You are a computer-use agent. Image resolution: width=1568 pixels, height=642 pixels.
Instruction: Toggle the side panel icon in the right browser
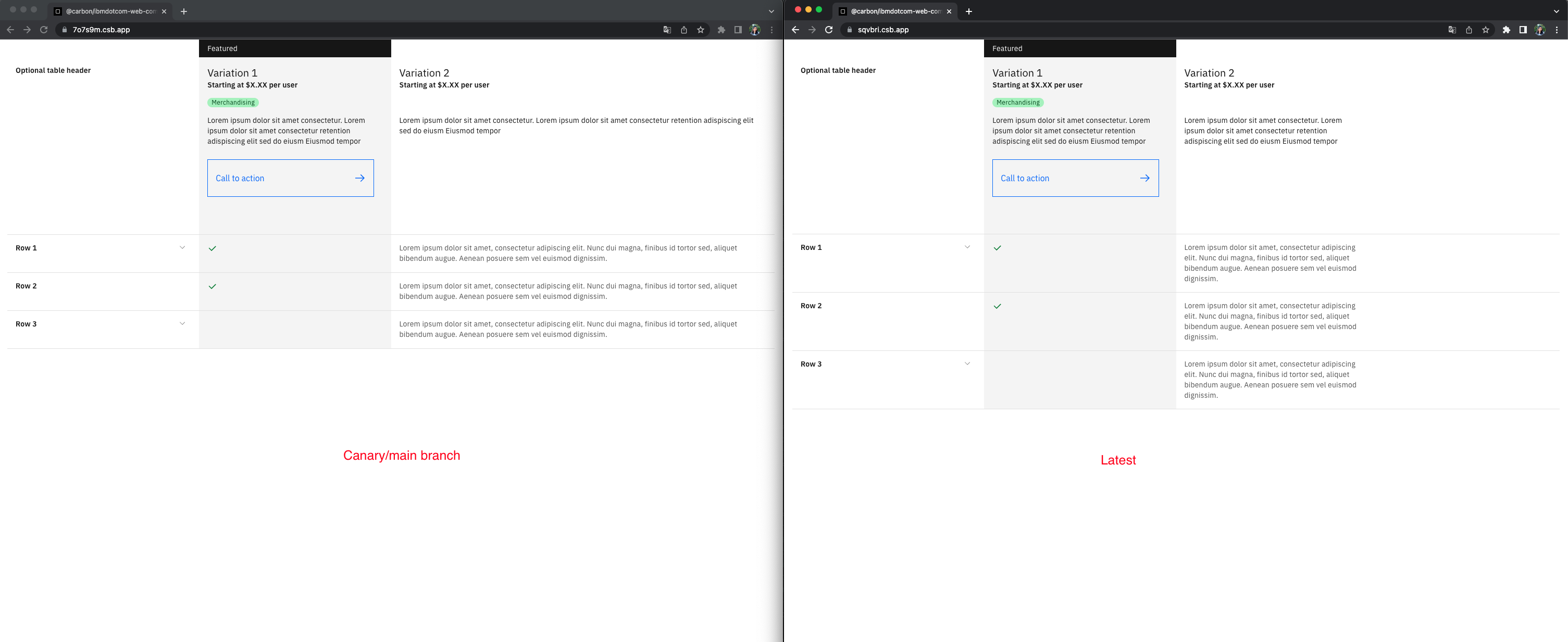(1522, 30)
